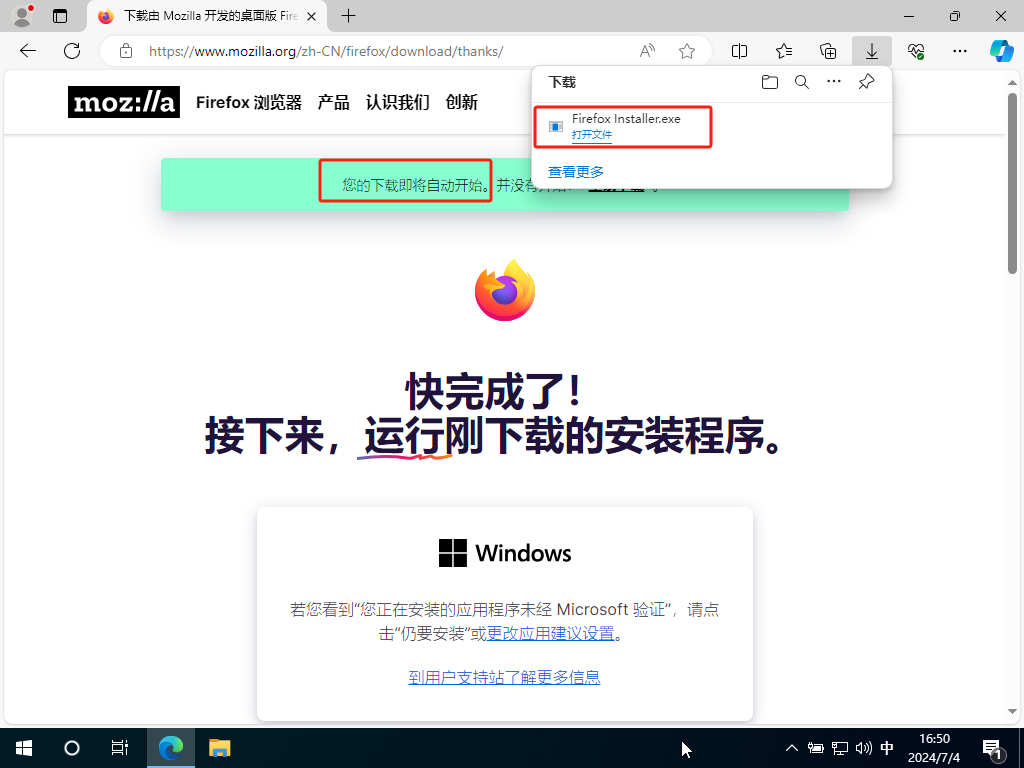
Task: Open Edge Settings and more menu
Action: (960, 51)
